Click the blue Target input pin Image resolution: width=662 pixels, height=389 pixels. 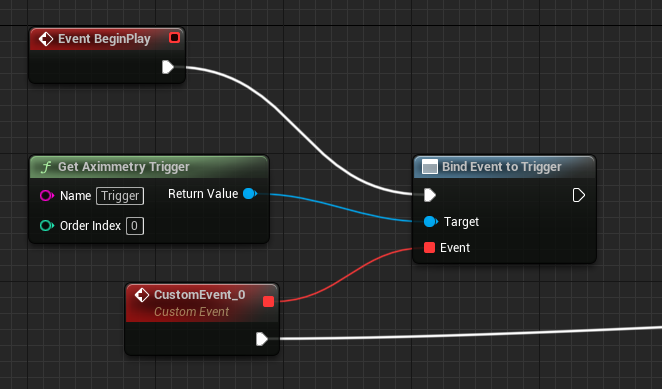(431, 221)
